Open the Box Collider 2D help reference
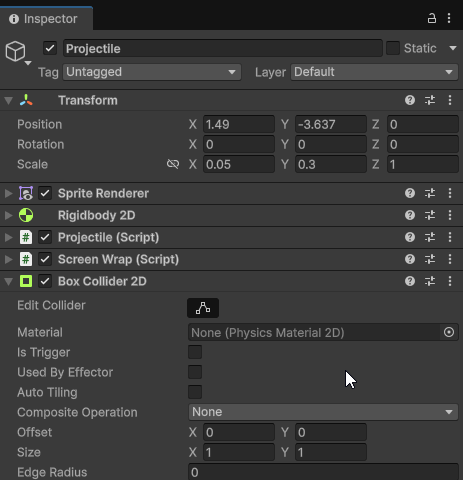The image size is (463, 480). pyautogui.click(x=410, y=281)
